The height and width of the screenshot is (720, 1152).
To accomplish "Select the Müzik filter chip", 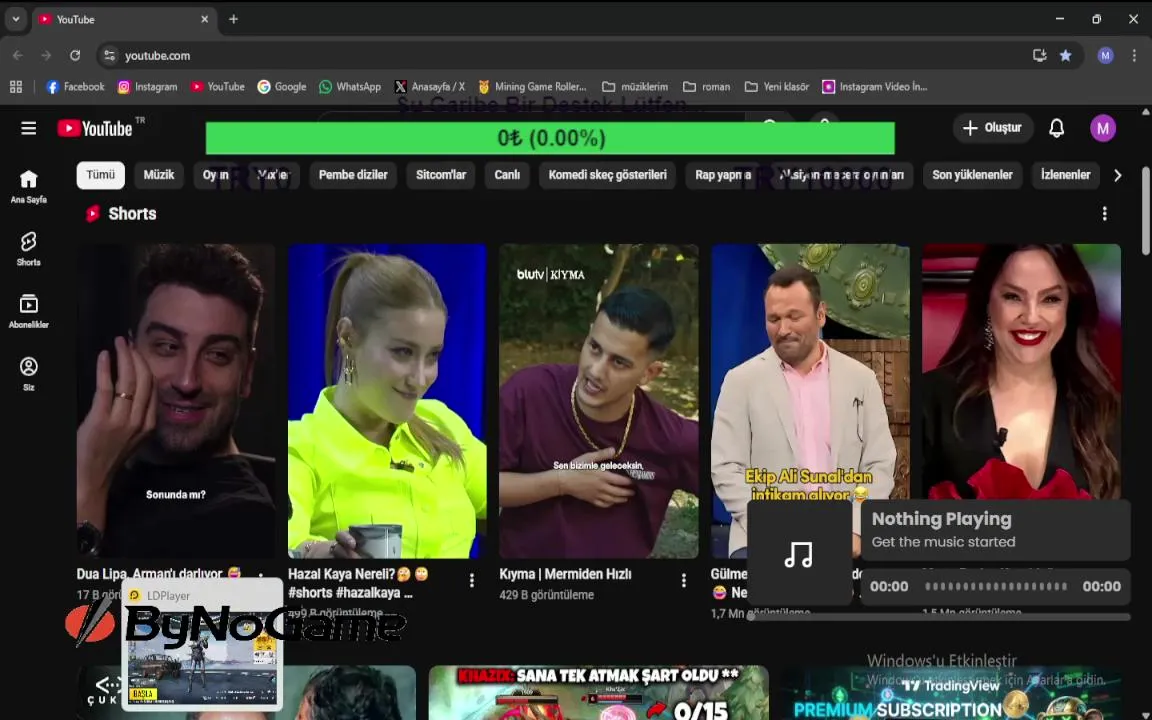I will pyautogui.click(x=159, y=175).
